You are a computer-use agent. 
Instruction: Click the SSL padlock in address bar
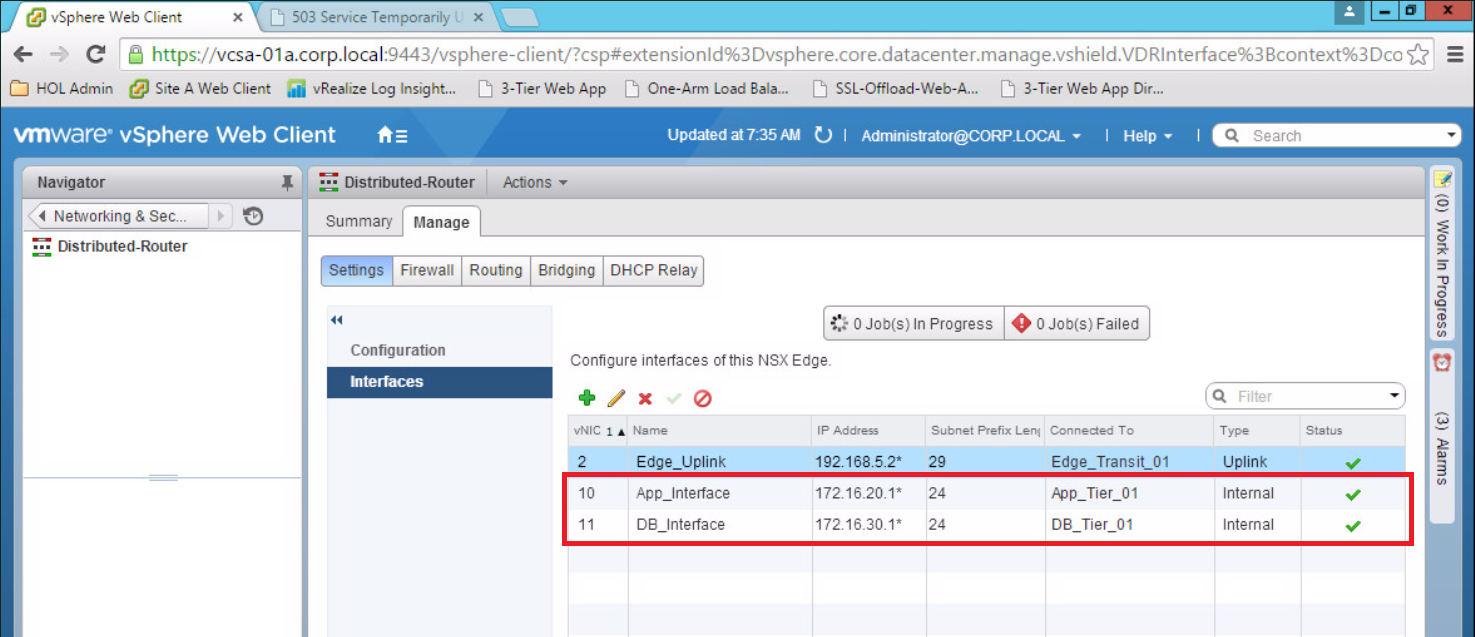tap(137, 54)
